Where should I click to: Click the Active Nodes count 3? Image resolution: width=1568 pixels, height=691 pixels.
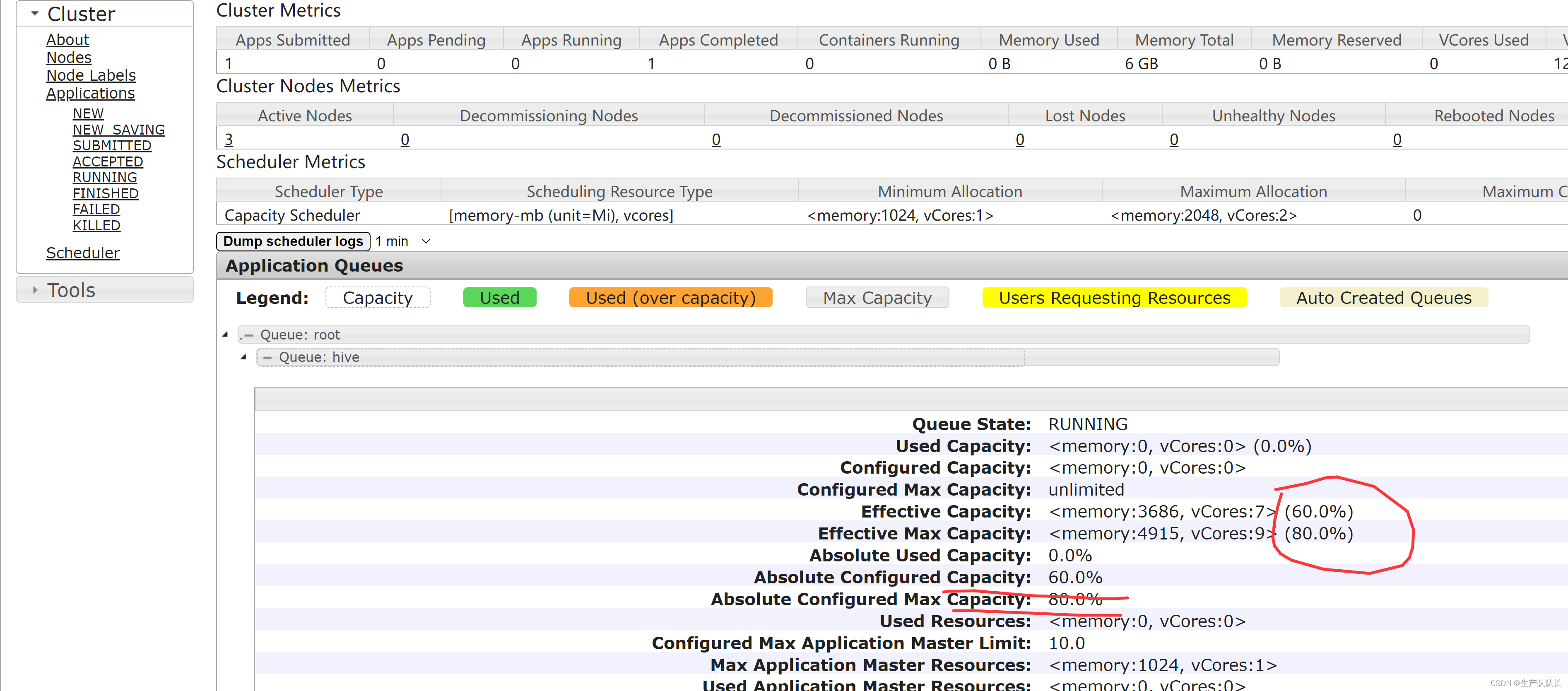(229, 140)
